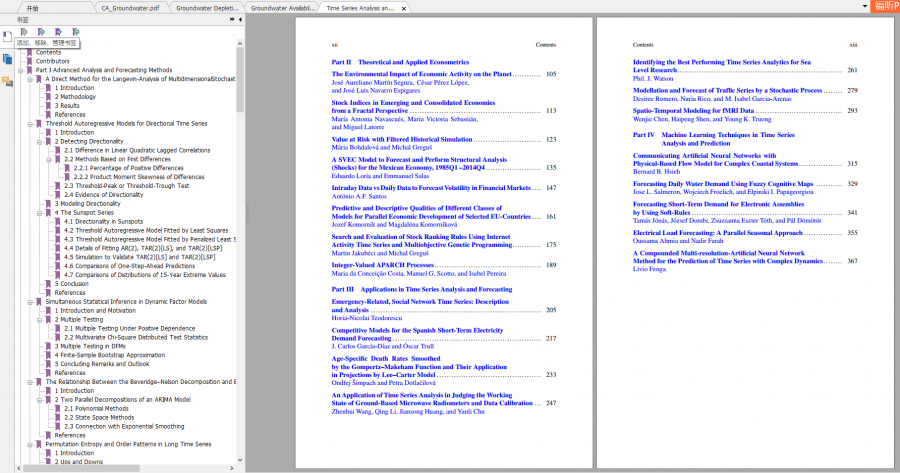The height and width of the screenshot is (473, 900).
Task: Open bookmark 2.4 Evidence of Directionality
Action: [104, 195]
